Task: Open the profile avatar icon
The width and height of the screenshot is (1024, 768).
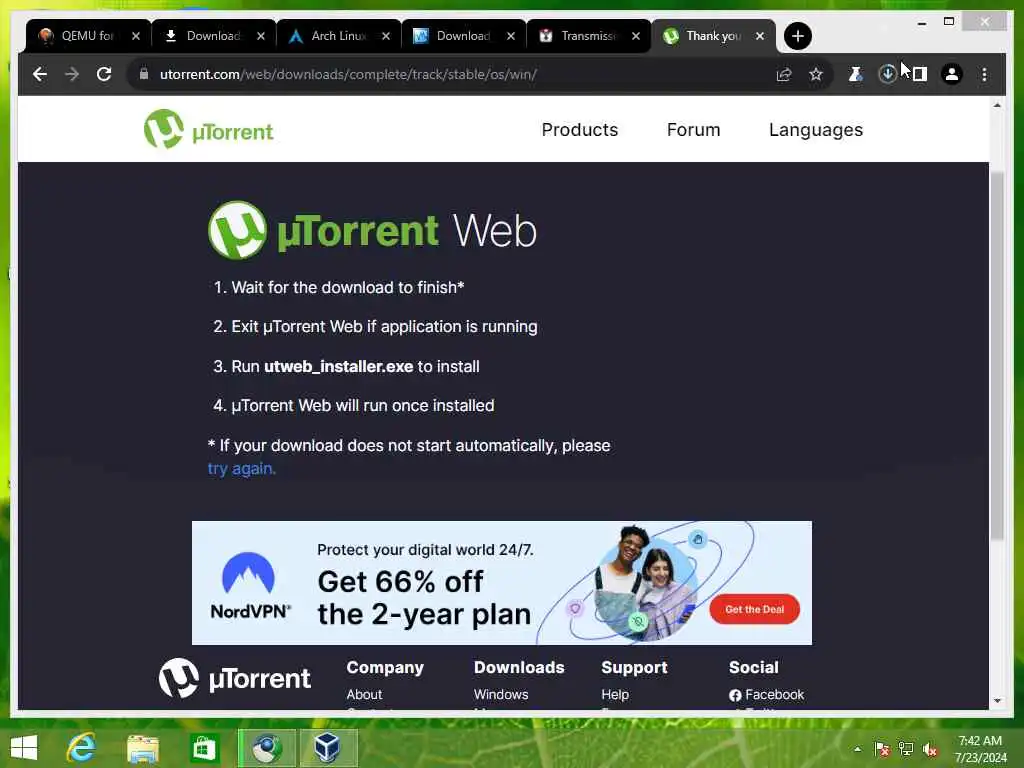Action: click(952, 74)
